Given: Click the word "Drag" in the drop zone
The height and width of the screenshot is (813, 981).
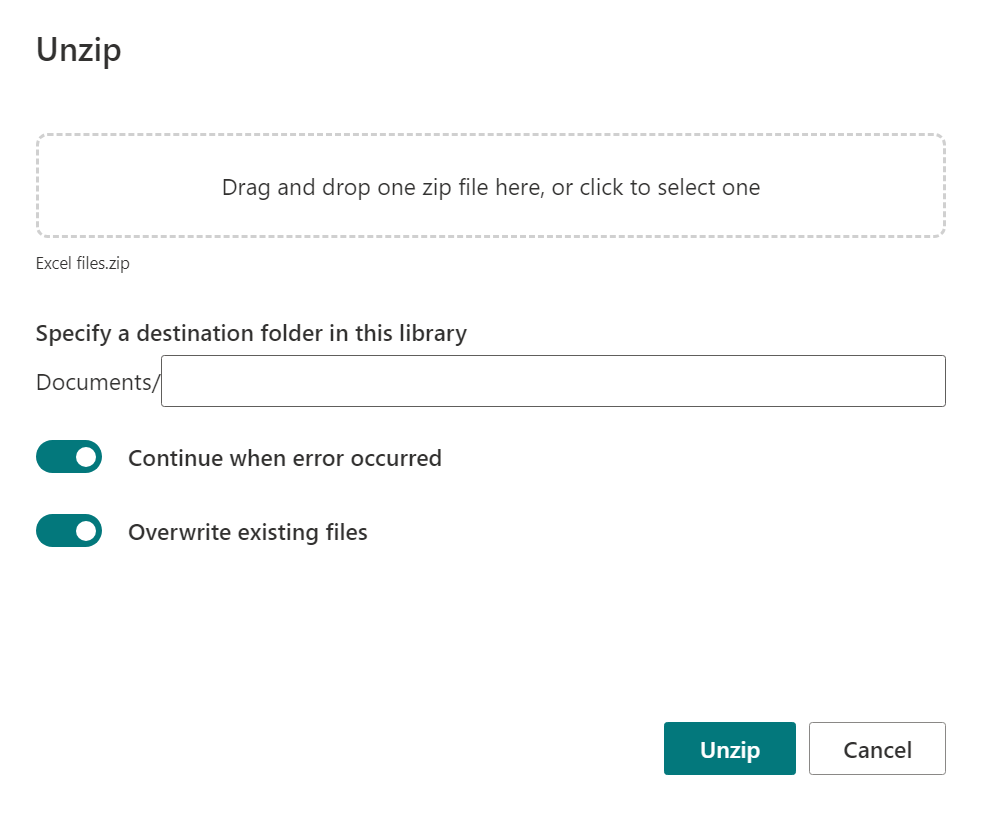Looking at the screenshot, I should (x=246, y=187).
